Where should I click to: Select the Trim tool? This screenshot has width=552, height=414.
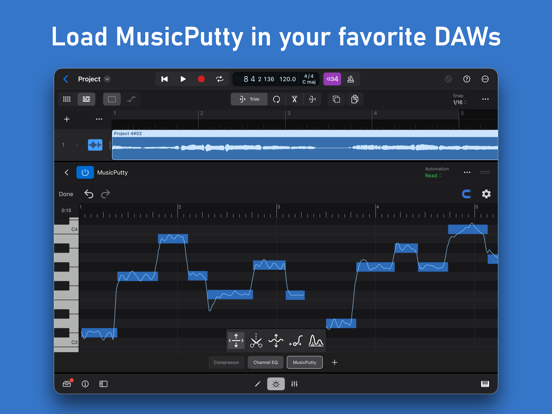tap(249, 99)
